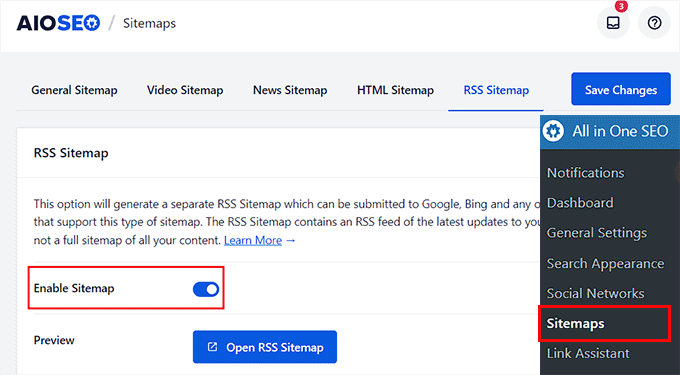Click the Preview label
This screenshot has width=680, height=375.
(54, 340)
